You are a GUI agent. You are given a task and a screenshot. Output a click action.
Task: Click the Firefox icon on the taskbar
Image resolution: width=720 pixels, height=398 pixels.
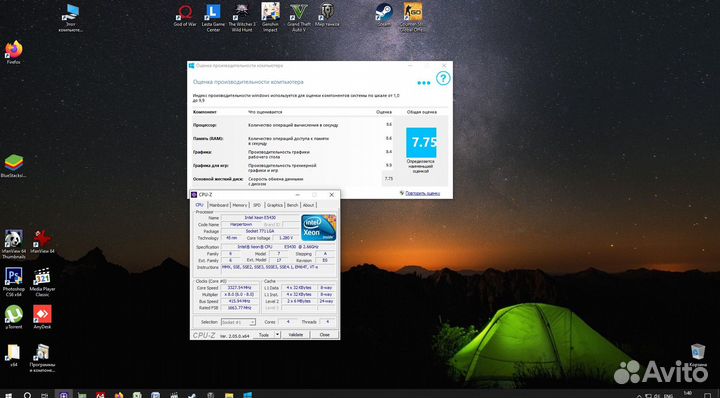pyautogui.click(x=118, y=395)
